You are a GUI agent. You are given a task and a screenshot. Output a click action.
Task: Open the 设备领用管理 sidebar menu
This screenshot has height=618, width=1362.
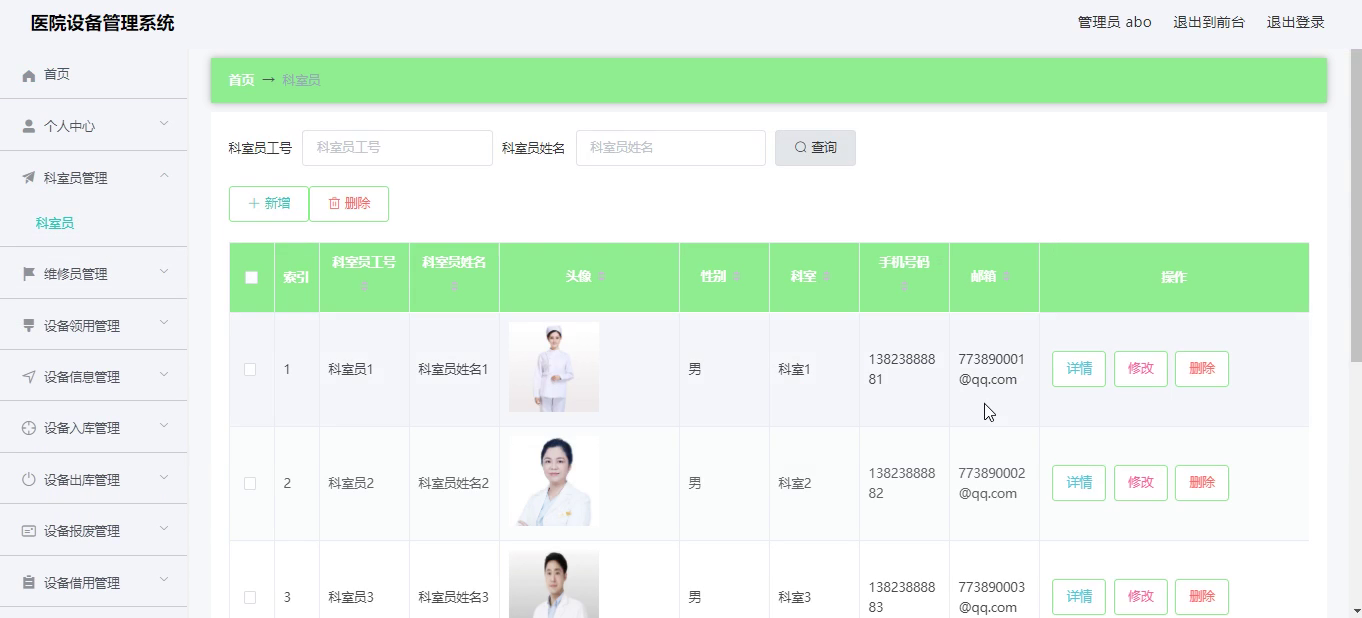click(94, 326)
